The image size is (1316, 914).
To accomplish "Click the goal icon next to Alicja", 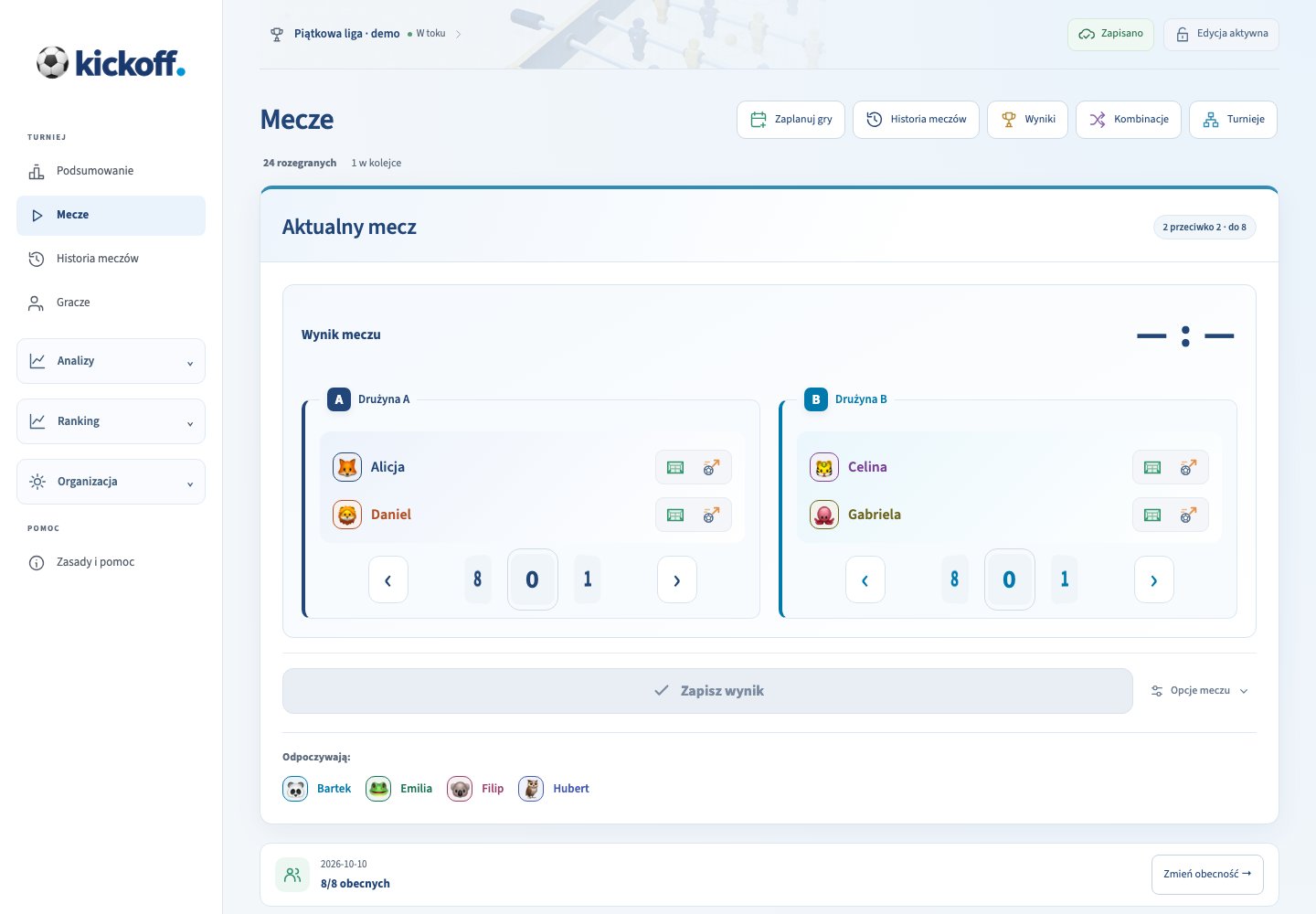I will [x=675, y=467].
